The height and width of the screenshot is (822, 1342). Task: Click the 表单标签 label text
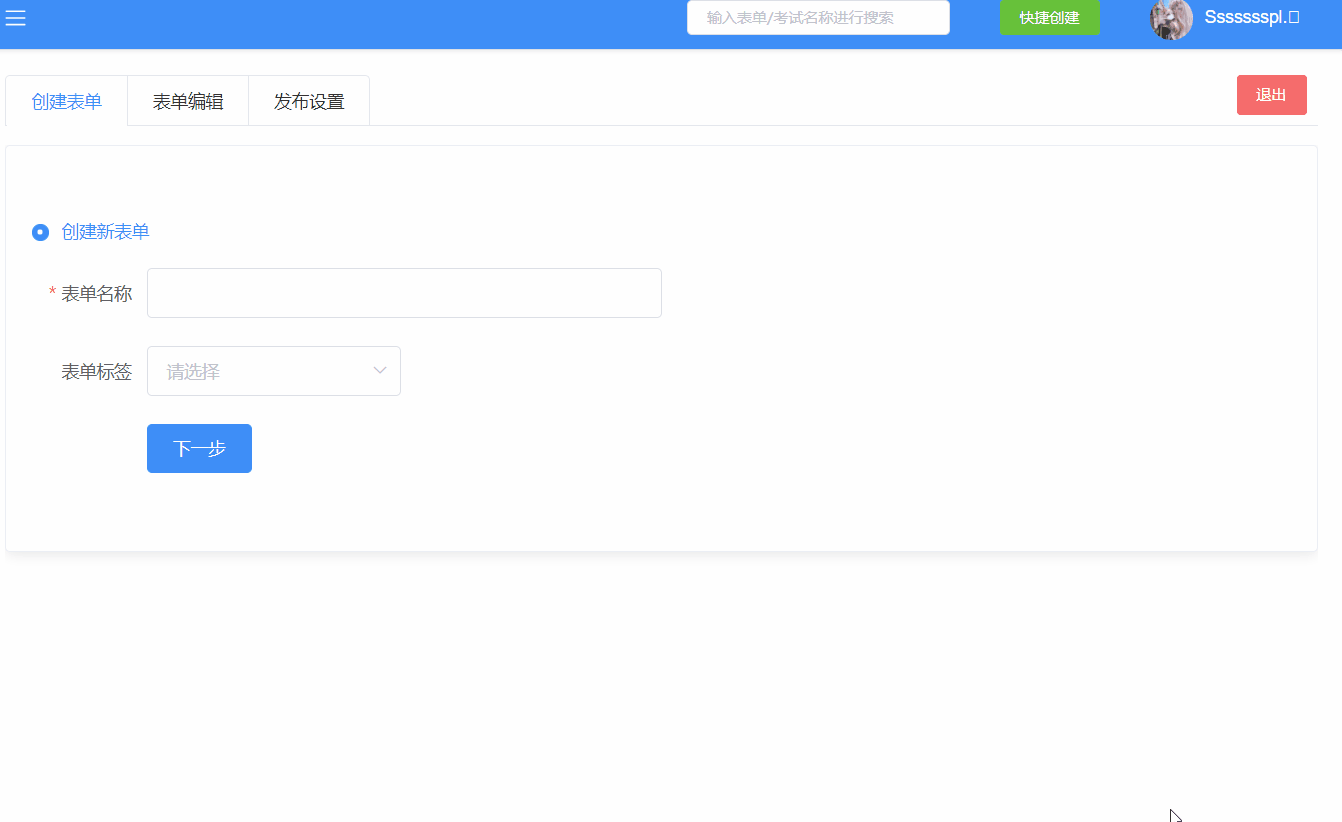point(97,371)
